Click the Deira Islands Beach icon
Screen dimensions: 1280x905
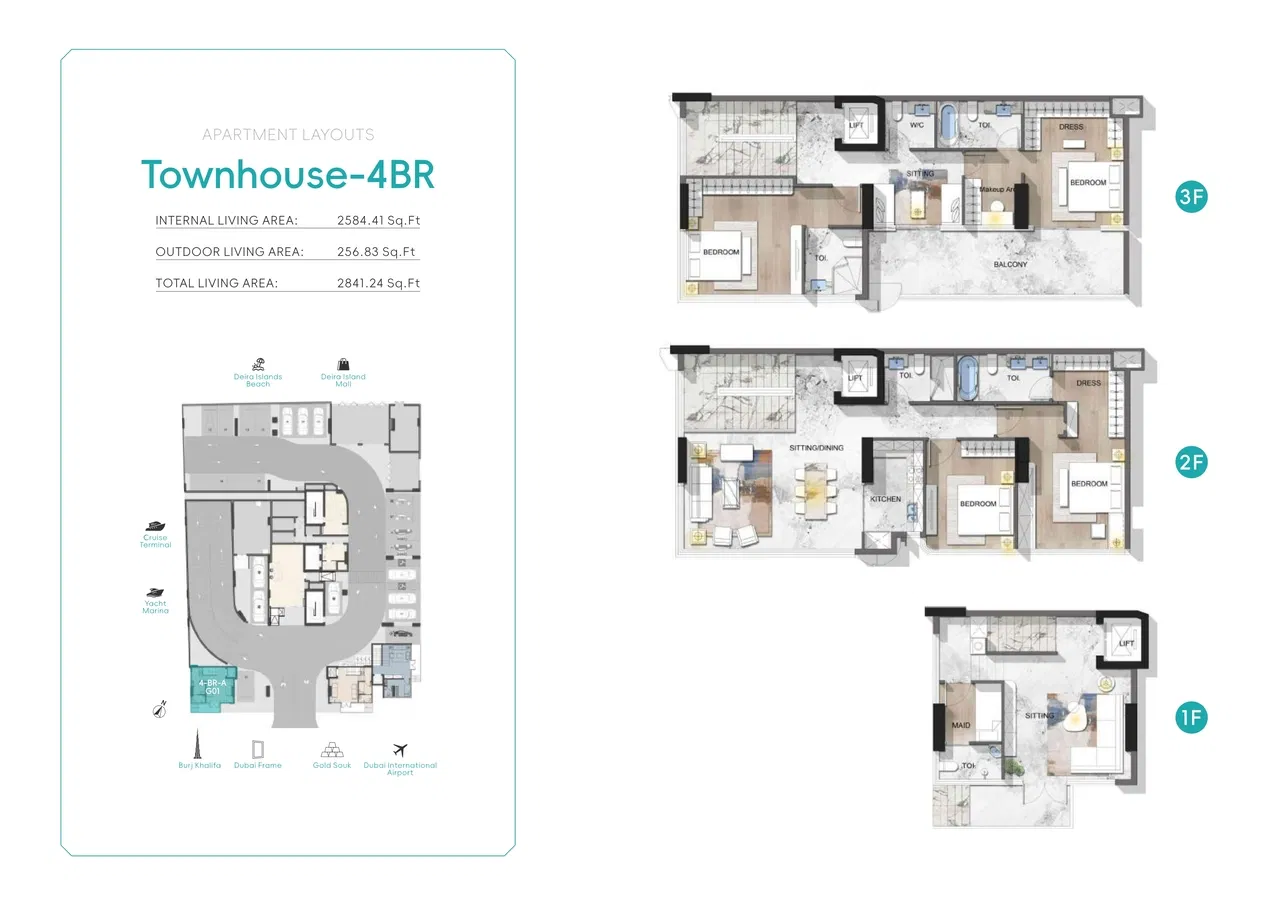pyautogui.click(x=258, y=364)
